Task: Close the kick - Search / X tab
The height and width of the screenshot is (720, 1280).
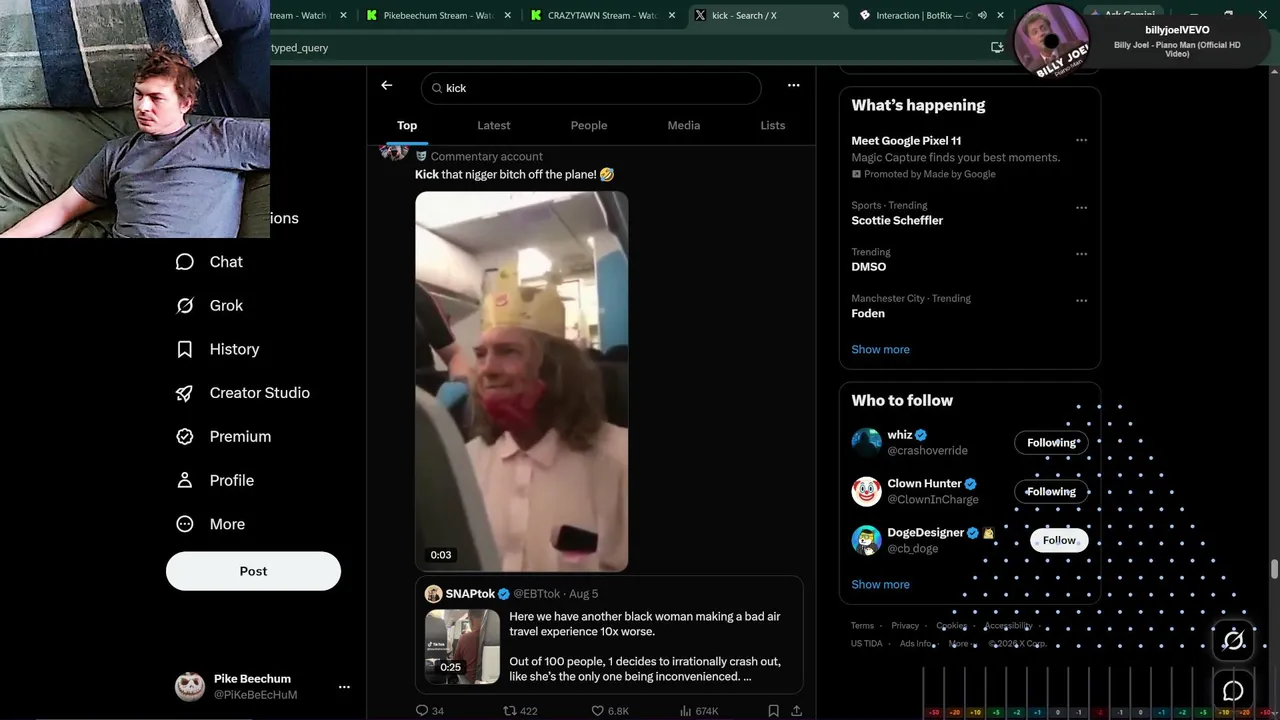Action: tap(836, 15)
